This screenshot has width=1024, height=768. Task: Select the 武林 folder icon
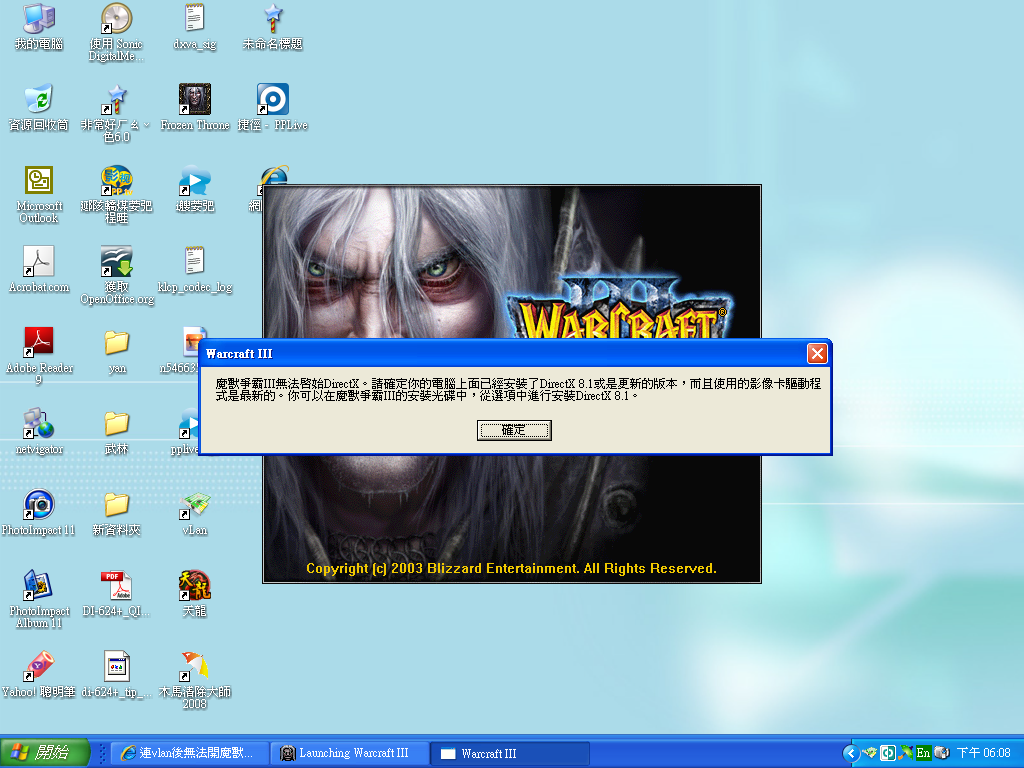[116, 432]
